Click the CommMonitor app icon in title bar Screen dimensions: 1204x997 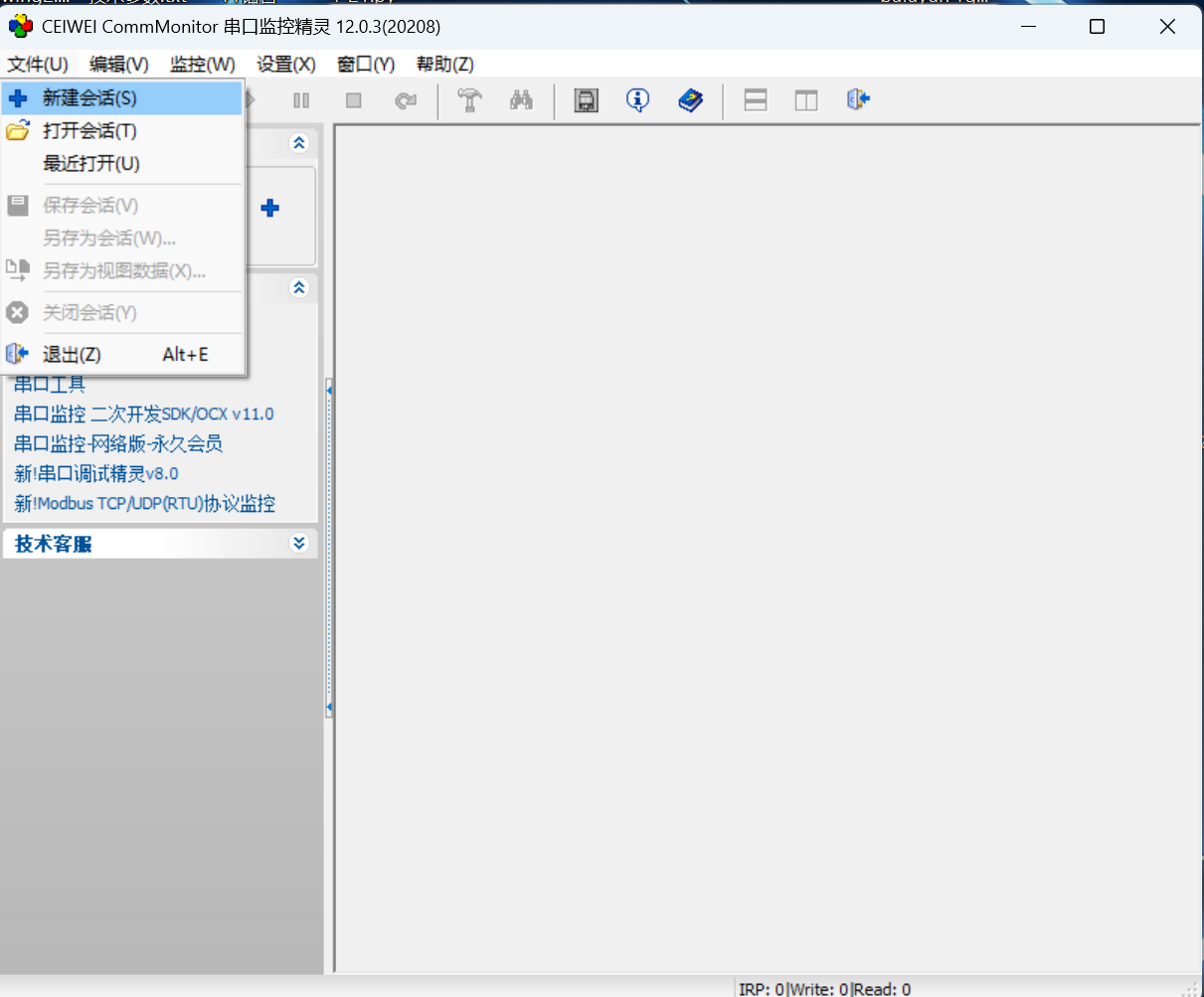20,26
